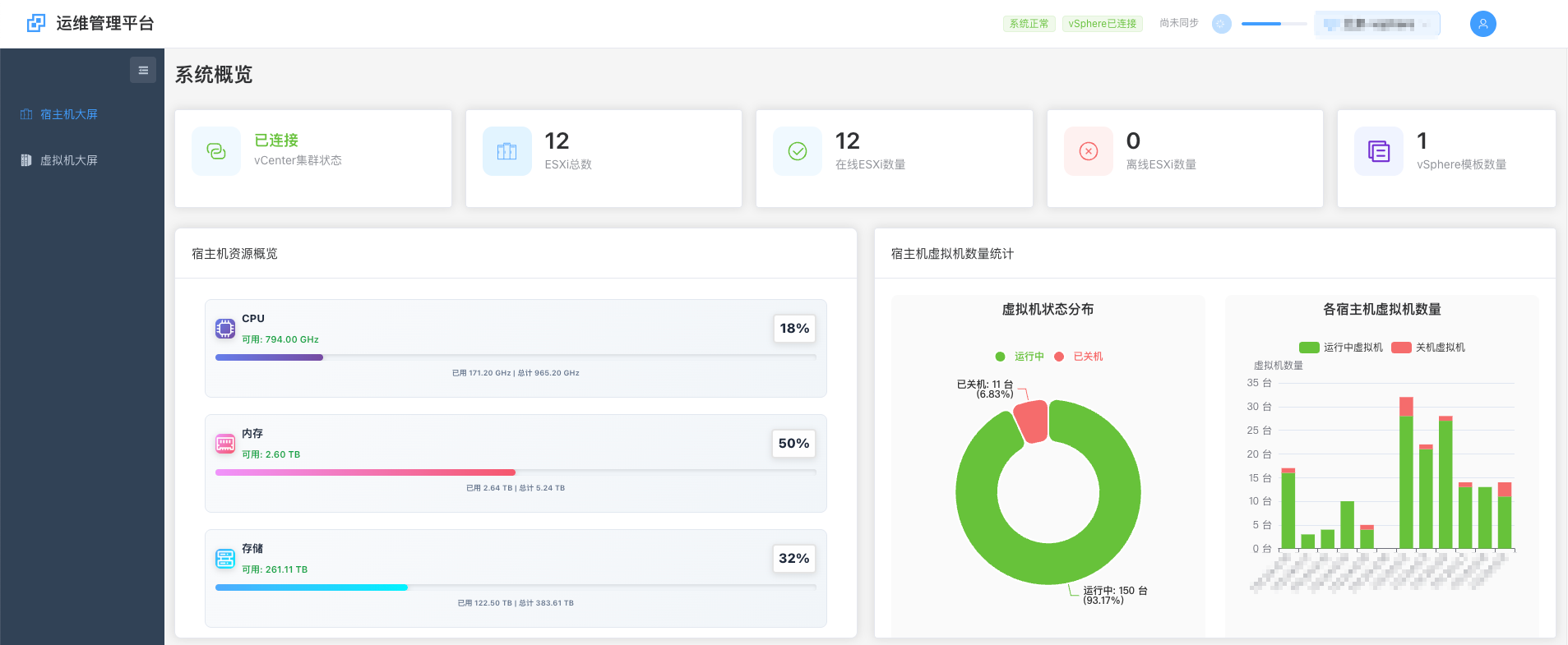Open 宿主机大屏 in the sidebar

point(69,114)
